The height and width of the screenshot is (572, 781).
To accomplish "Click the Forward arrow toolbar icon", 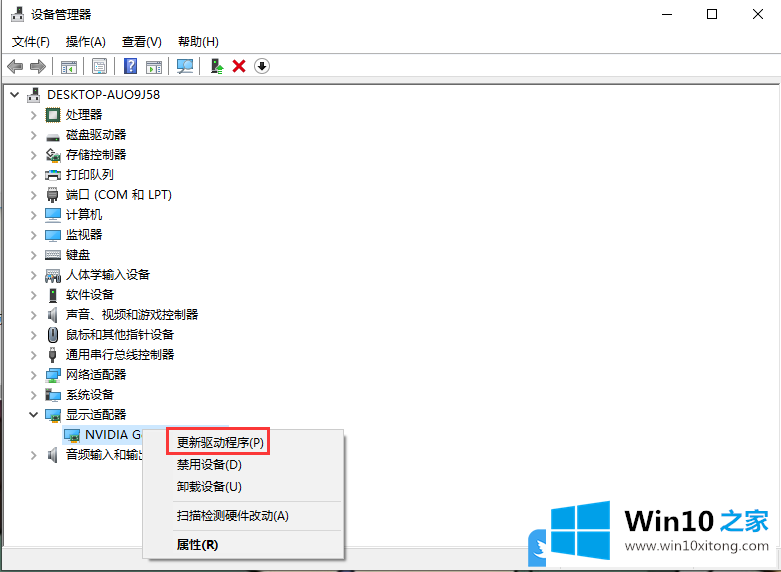I will tap(37, 66).
